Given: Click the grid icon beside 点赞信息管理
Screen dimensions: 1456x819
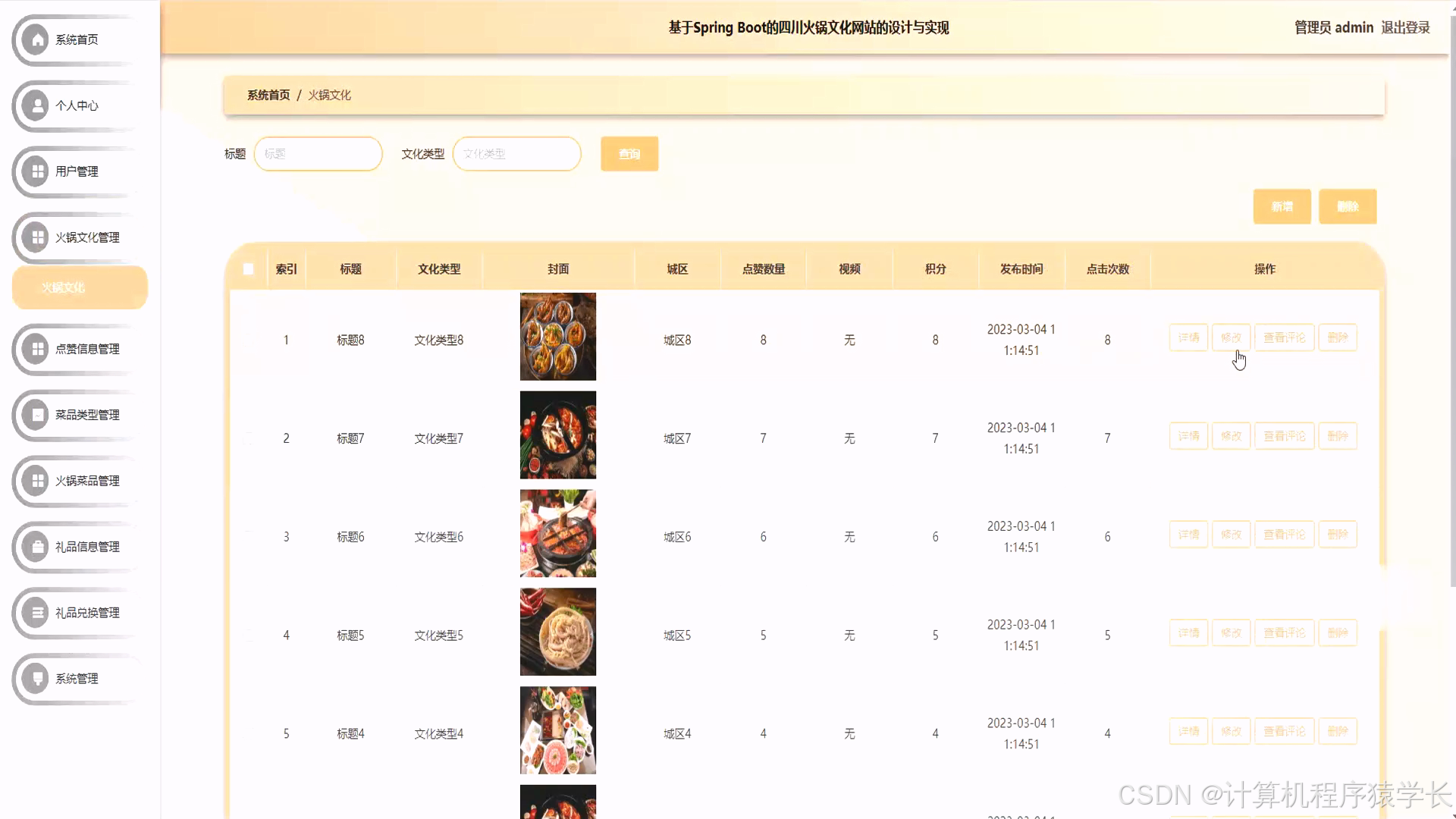Looking at the screenshot, I should (36, 349).
